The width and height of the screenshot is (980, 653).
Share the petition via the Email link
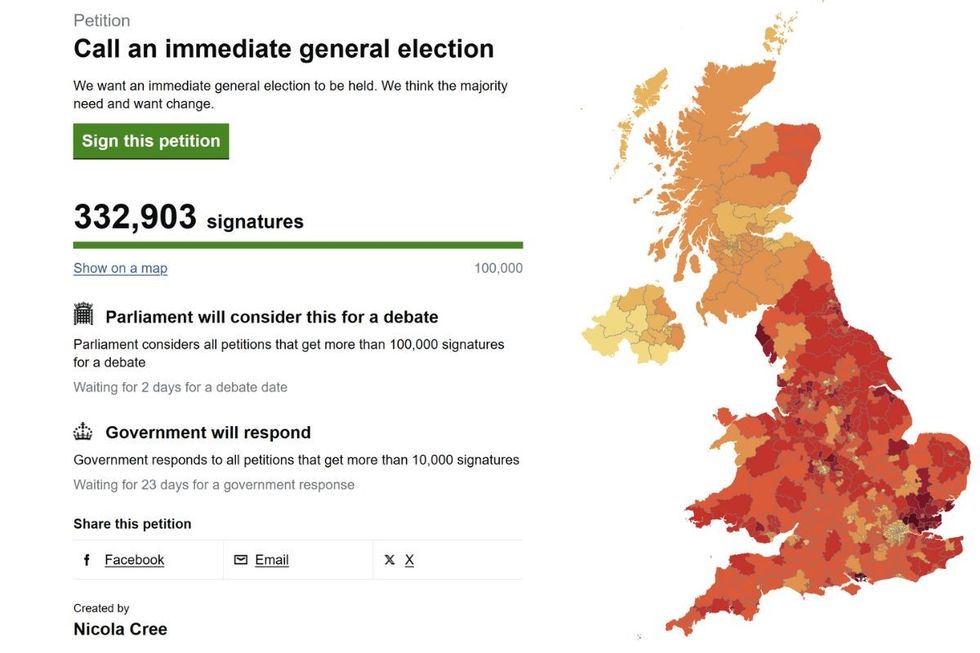272,560
